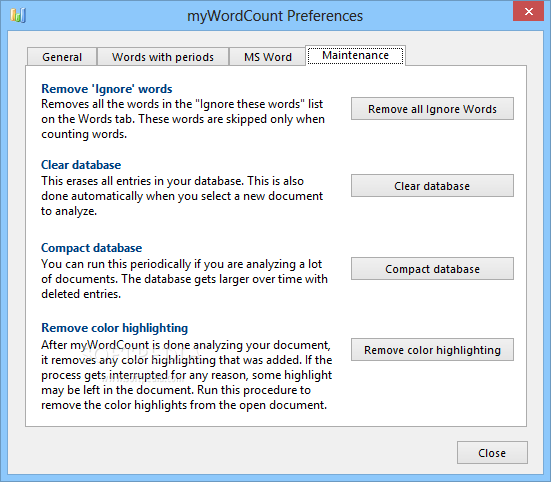The image size is (551, 482).
Task: Click the "Clear database" section heading
Action: pos(81,165)
